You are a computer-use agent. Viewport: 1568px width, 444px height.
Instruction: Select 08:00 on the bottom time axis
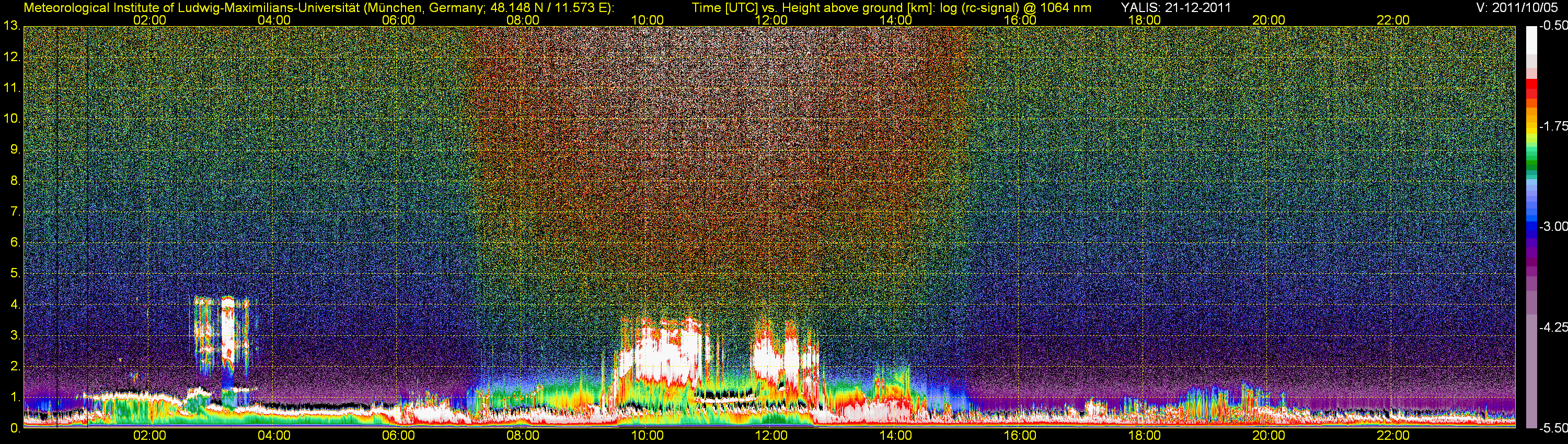523,436
